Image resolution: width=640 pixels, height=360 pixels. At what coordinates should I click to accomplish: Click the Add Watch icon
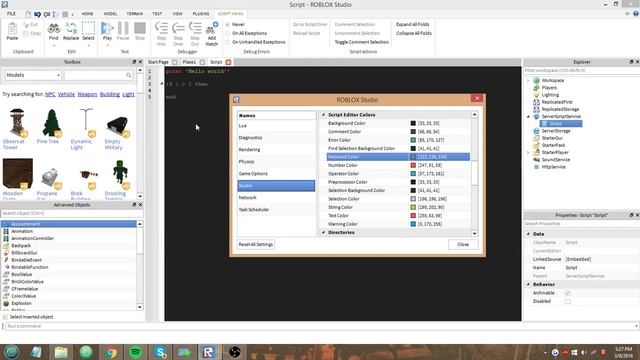[x=211, y=29]
